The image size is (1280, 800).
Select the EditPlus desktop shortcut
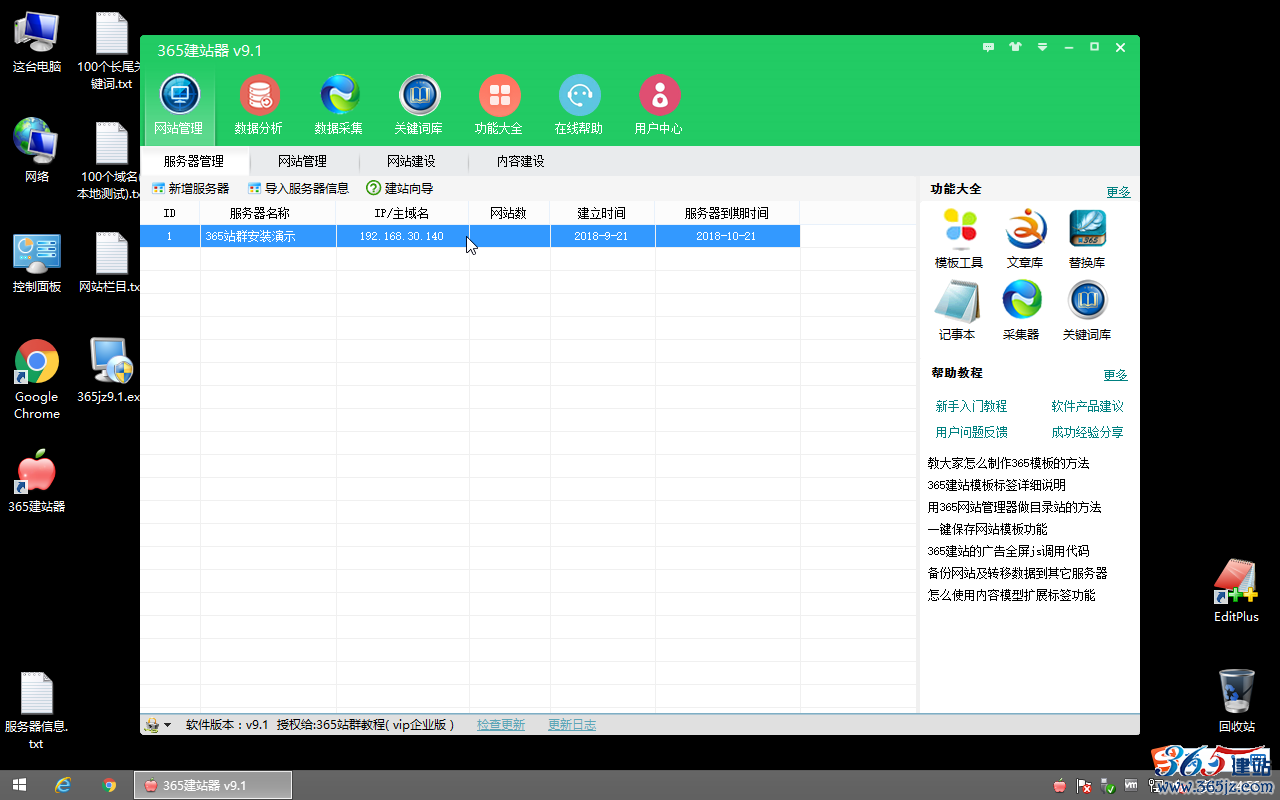point(1236,591)
